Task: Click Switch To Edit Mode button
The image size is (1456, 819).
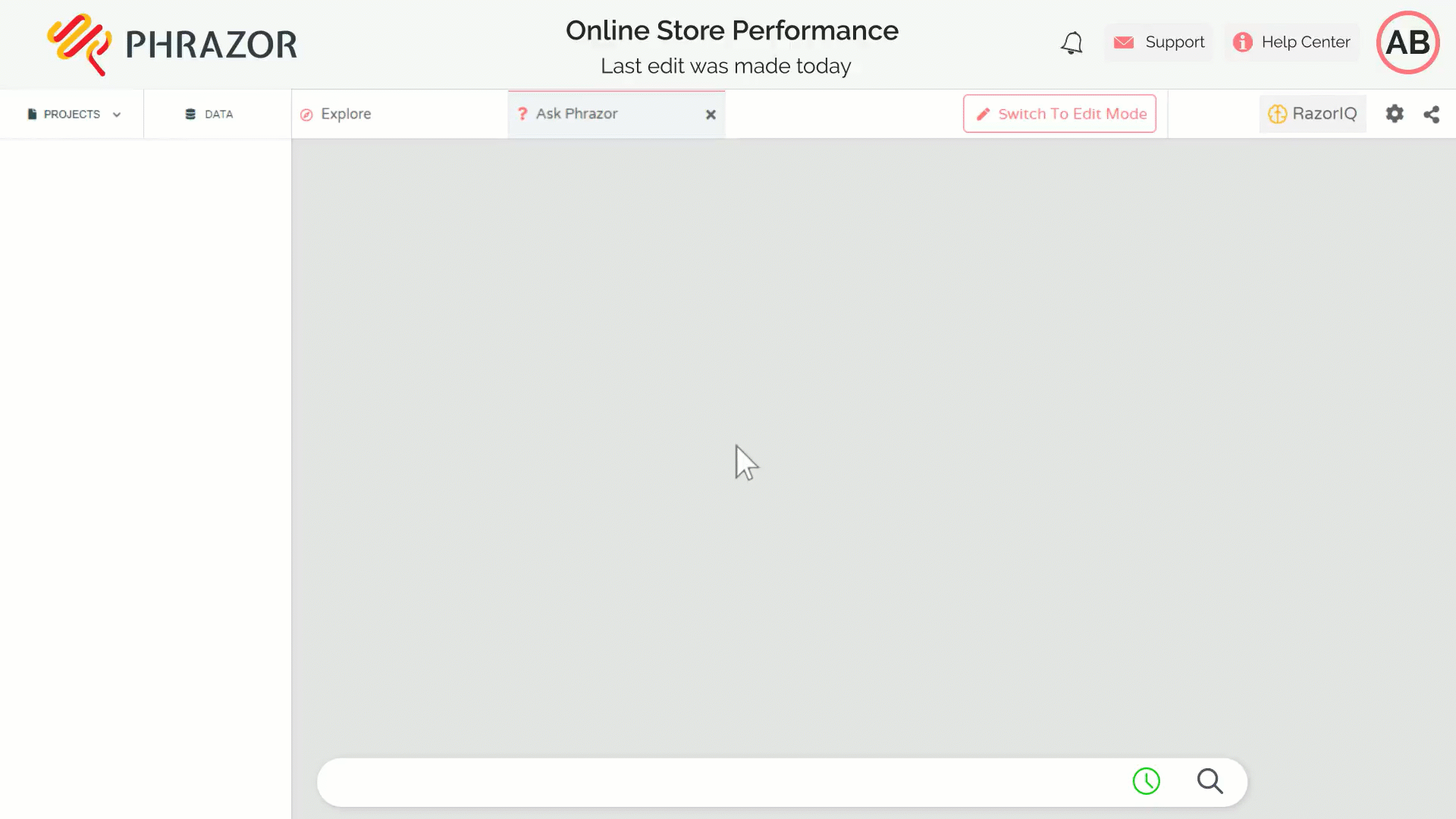Action: click(1059, 114)
